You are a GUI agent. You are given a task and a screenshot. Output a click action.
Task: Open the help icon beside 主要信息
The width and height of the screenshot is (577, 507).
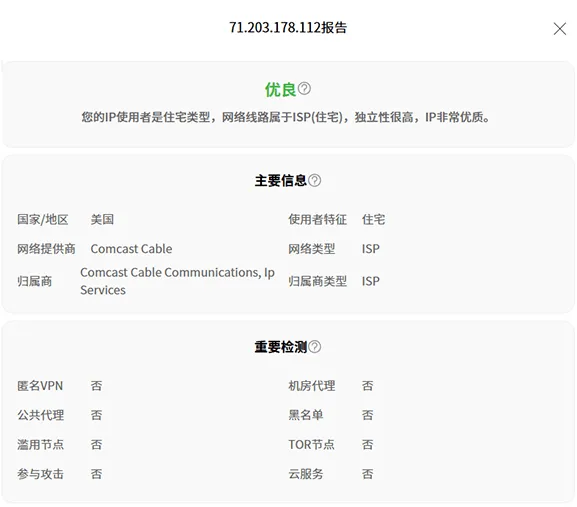pos(315,180)
